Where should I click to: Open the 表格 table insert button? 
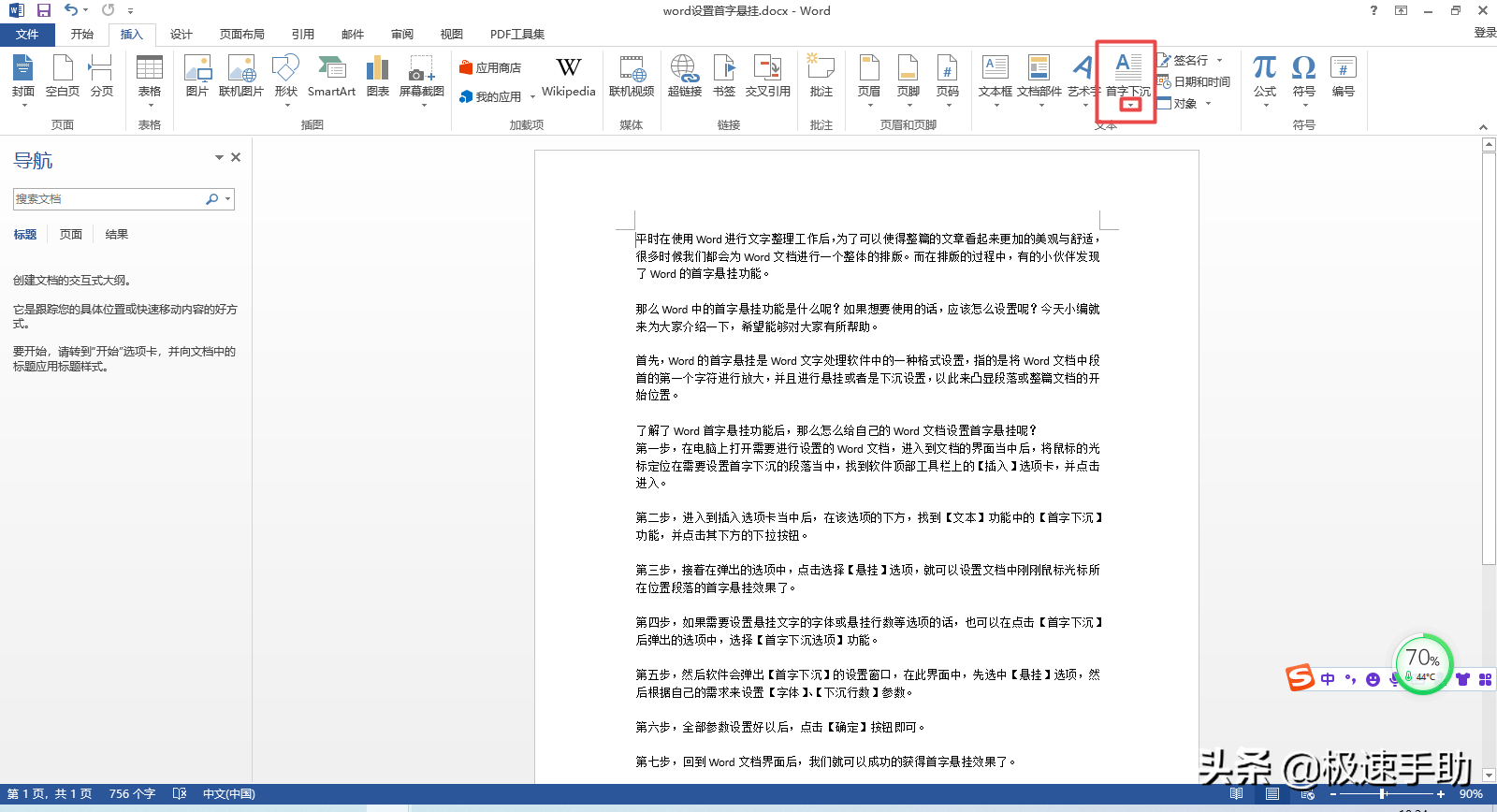150,79
